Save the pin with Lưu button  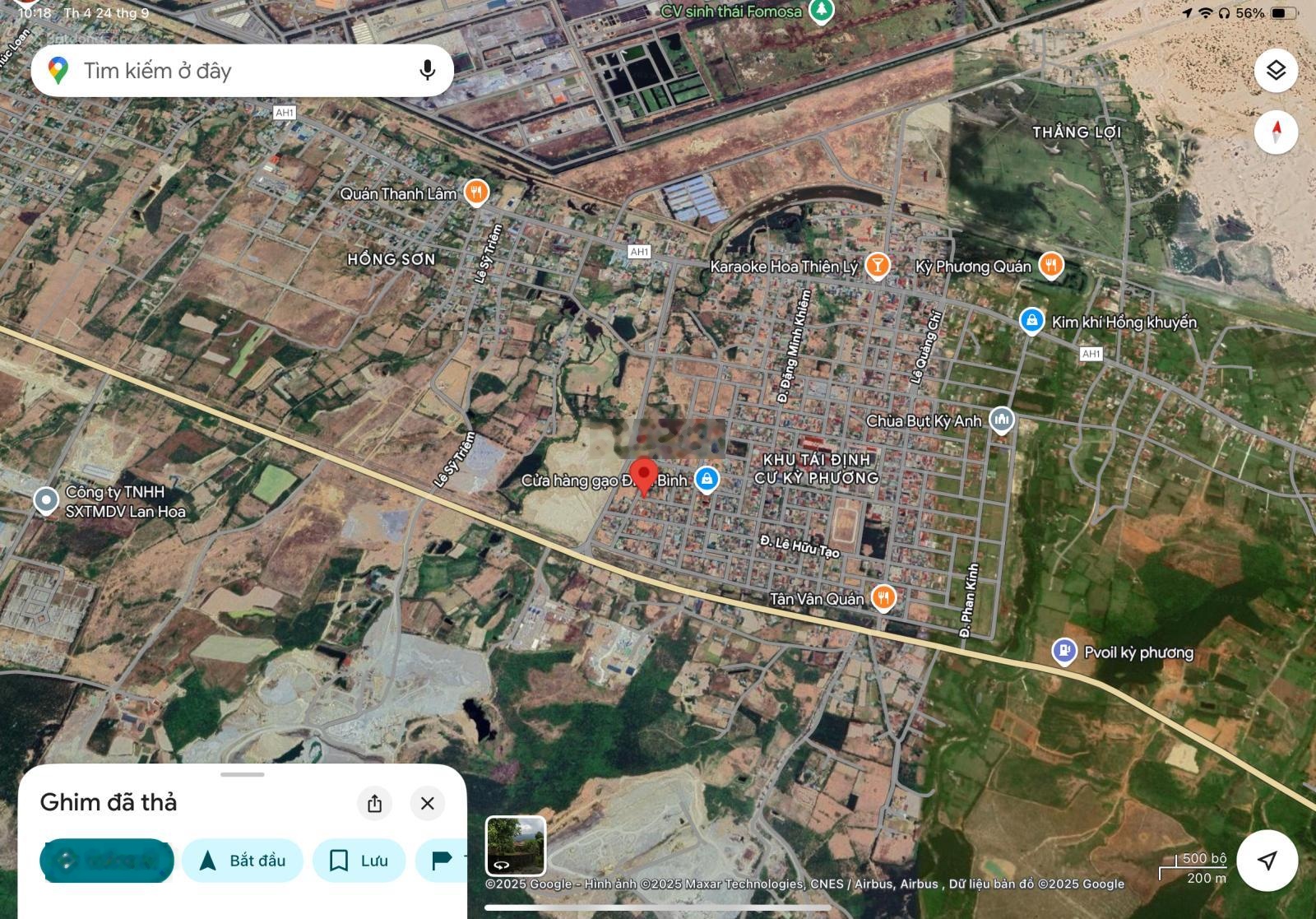pyautogui.click(x=359, y=861)
